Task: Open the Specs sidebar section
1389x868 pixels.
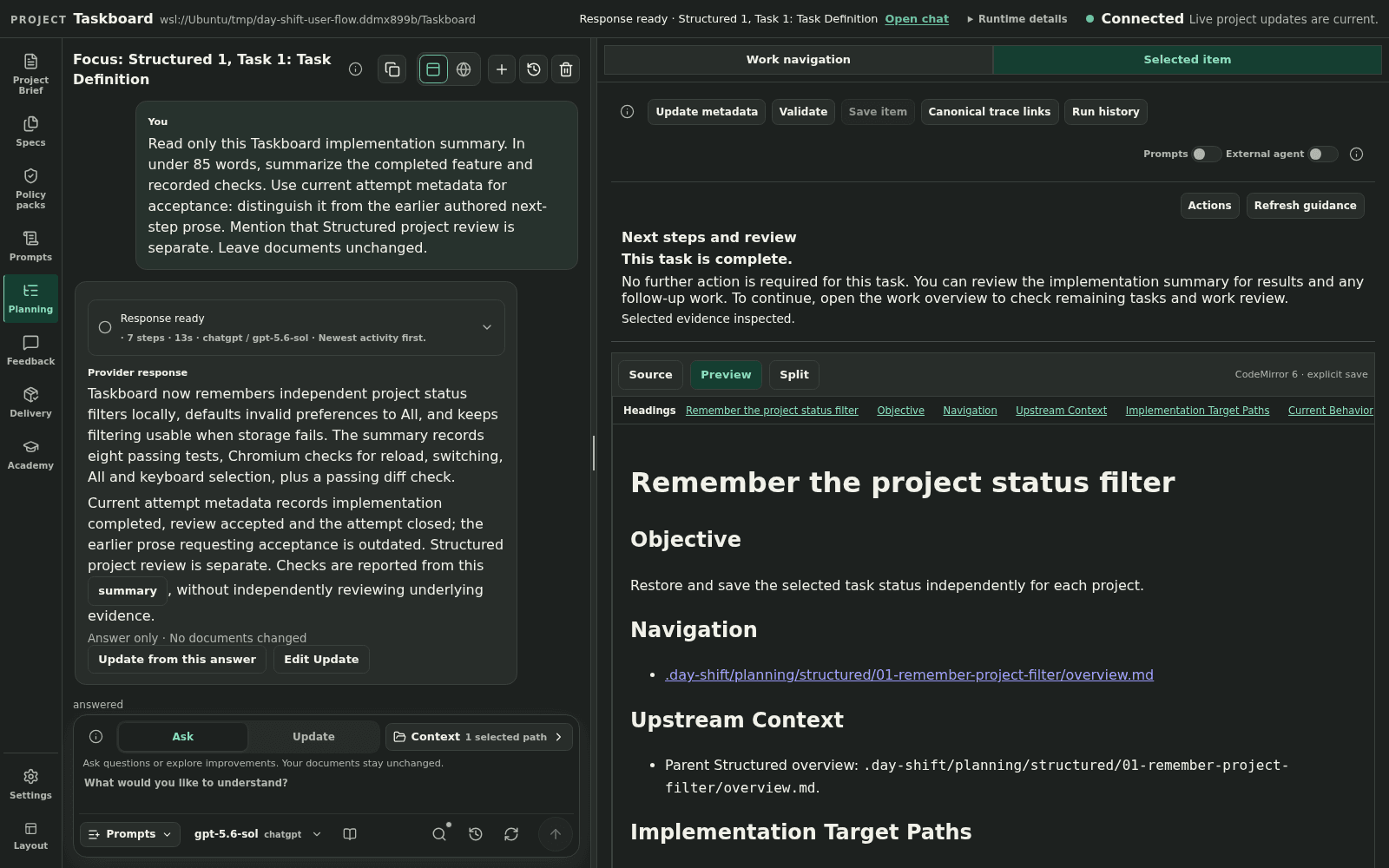Action: click(x=30, y=131)
